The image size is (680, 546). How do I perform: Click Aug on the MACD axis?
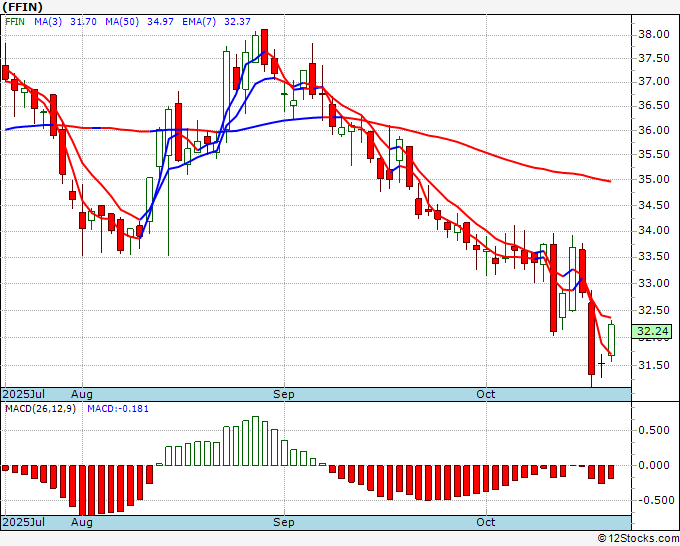tap(82, 522)
